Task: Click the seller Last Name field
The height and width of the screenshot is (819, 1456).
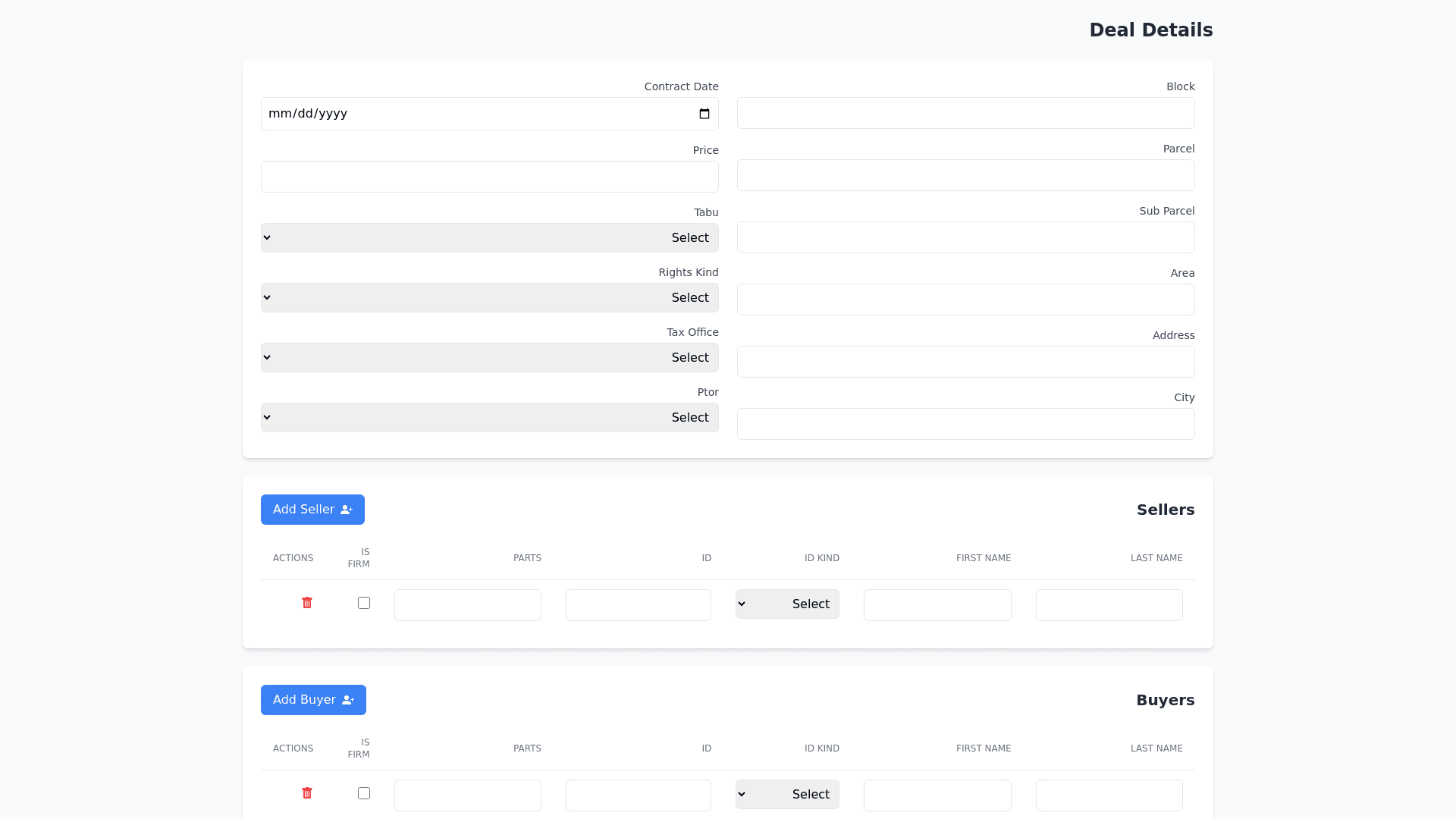Action: [x=1109, y=605]
